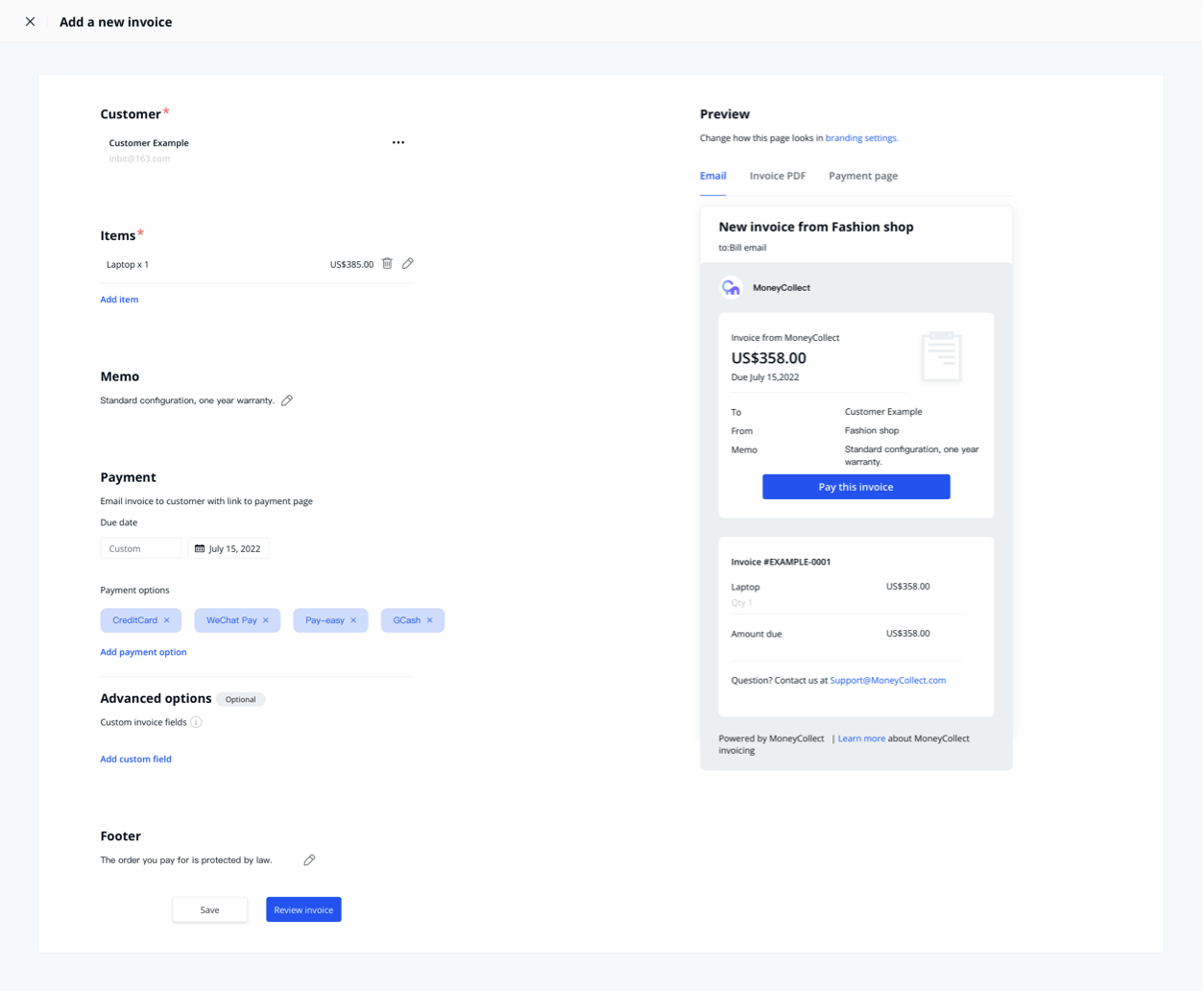Remove the WeChat Pay payment option
The width and height of the screenshot is (1204, 991).
pyautogui.click(x=266, y=620)
